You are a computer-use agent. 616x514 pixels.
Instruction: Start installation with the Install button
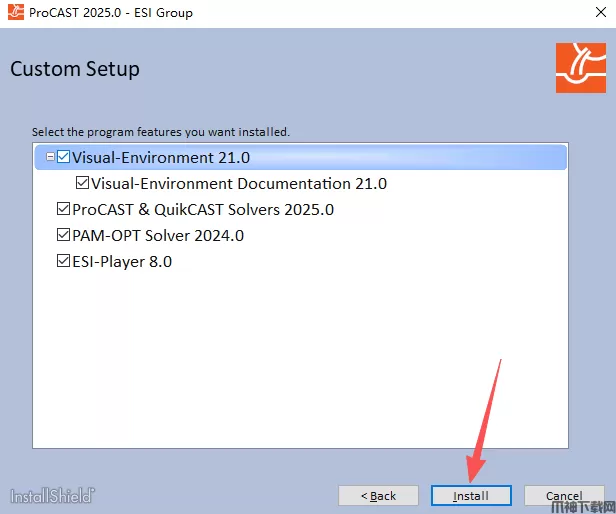click(x=471, y=496)
